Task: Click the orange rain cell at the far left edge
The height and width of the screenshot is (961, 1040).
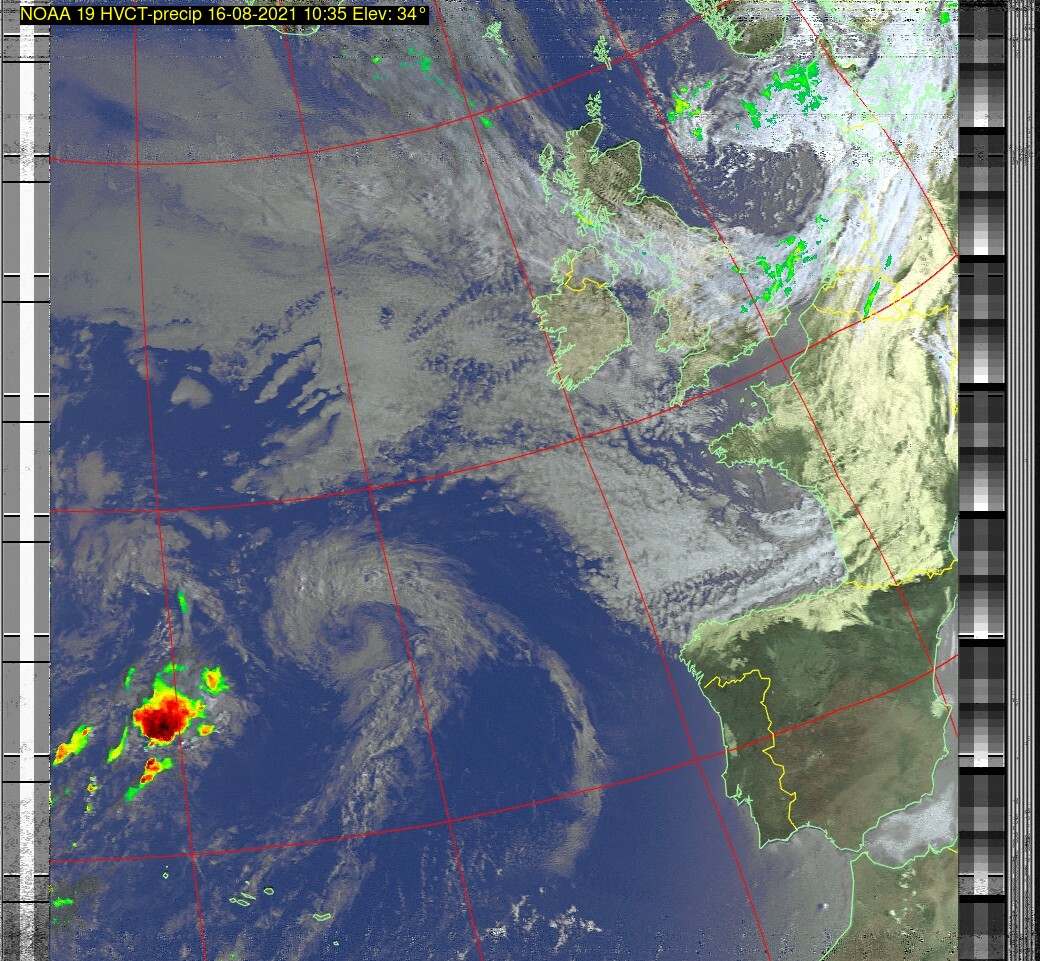Action: pyautogui.click(x=72, y=745)
